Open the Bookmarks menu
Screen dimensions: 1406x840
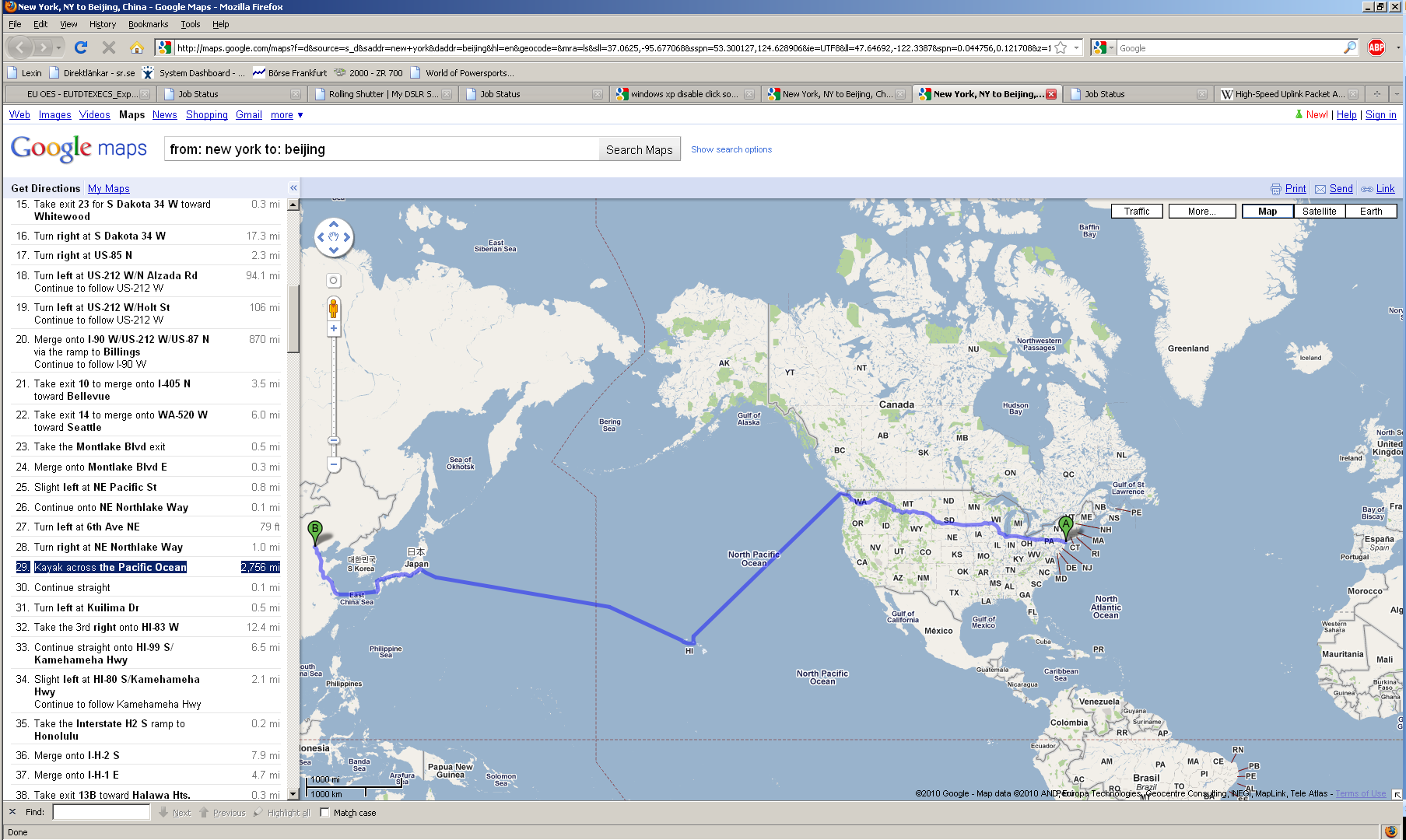149,24
